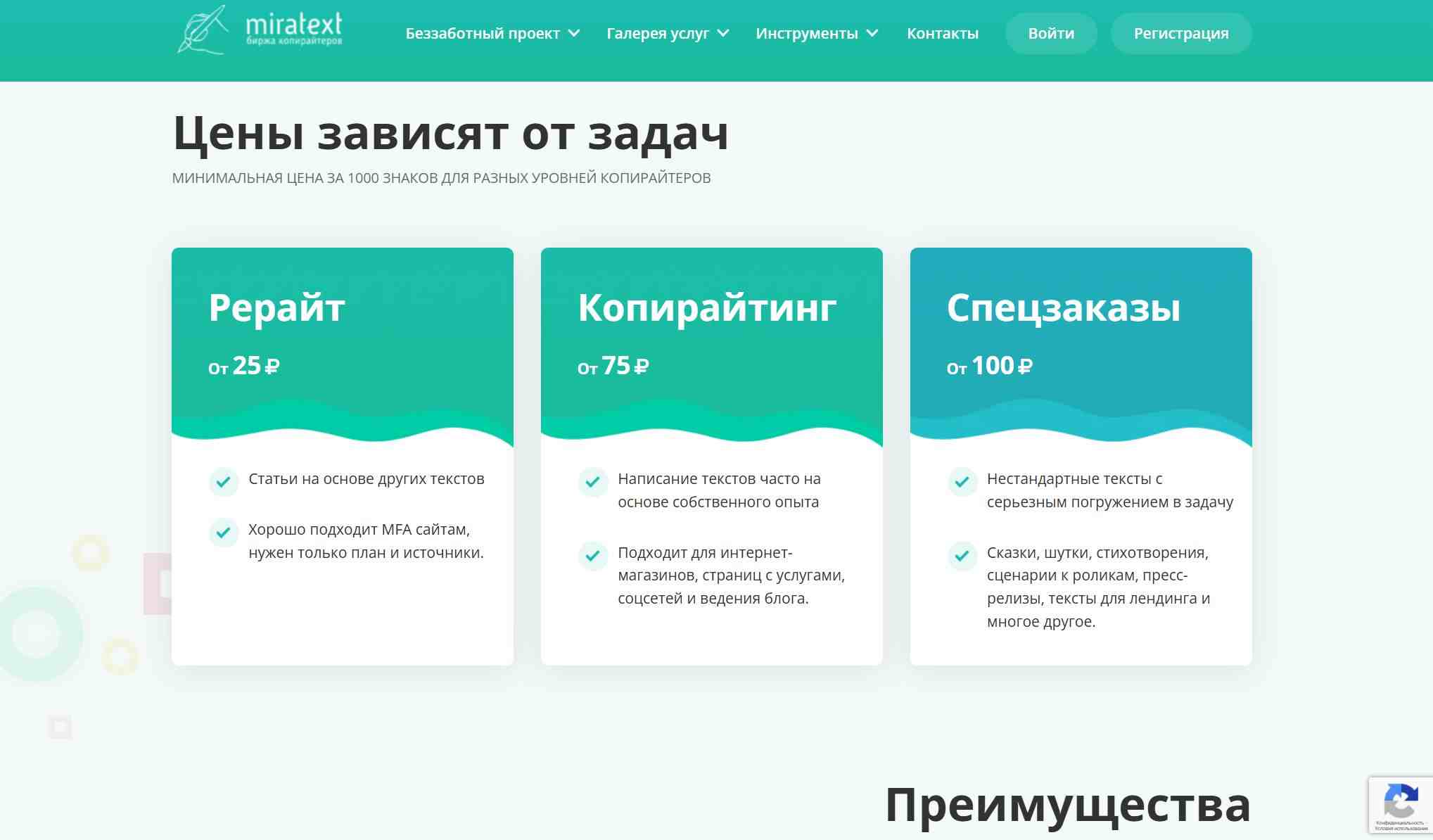Click the reCAPTCHA badge icon

[1400, 801]
